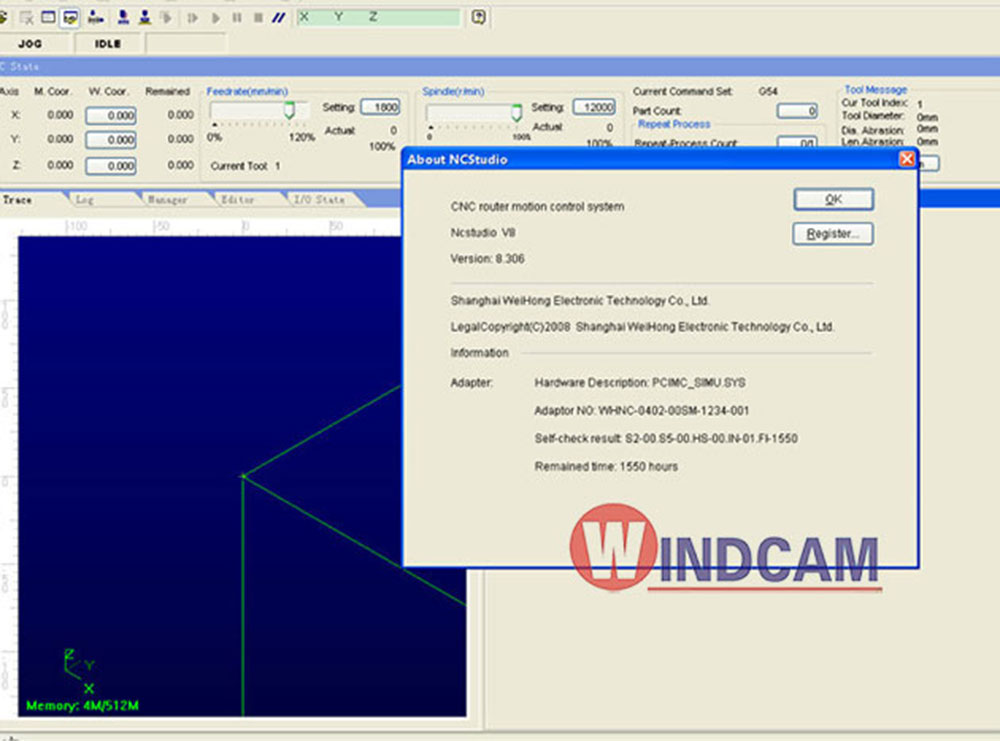Viewport: 1000px width, 741px height.
Task: Click the Stop machining square icon
Action: tap(258, 17)
